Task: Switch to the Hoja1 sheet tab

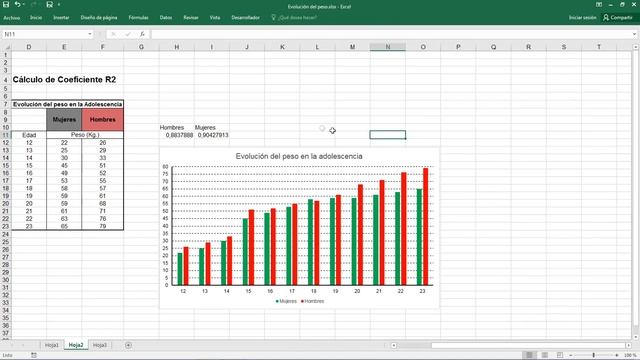Action: tap(52, 345)
